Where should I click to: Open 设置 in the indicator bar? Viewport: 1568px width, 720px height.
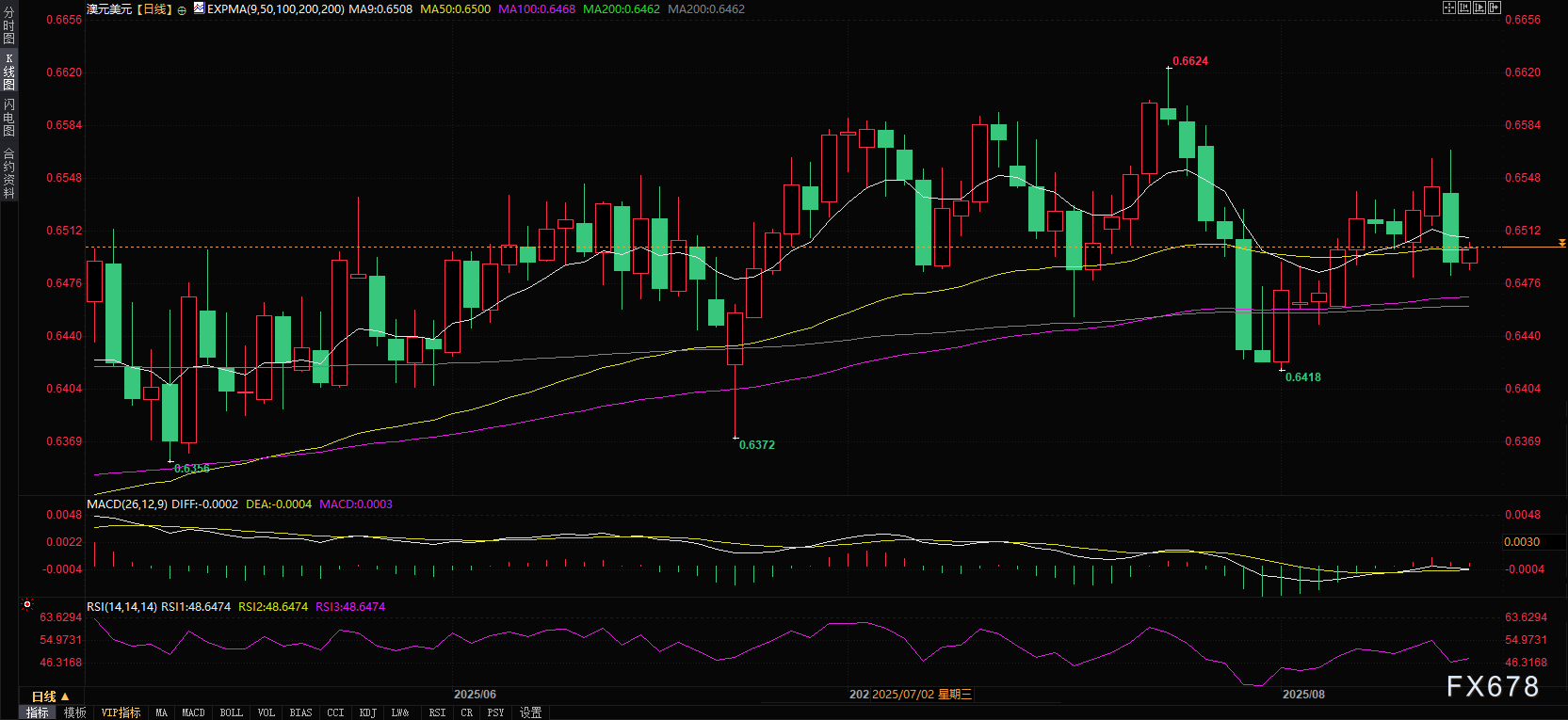click(x=530, y=712)
